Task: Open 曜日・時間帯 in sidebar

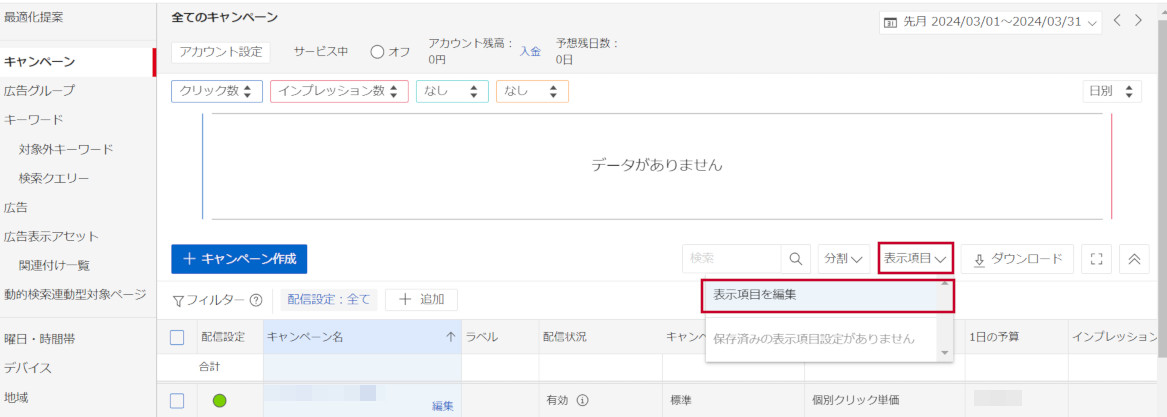Action: click(x=39, y=340)
